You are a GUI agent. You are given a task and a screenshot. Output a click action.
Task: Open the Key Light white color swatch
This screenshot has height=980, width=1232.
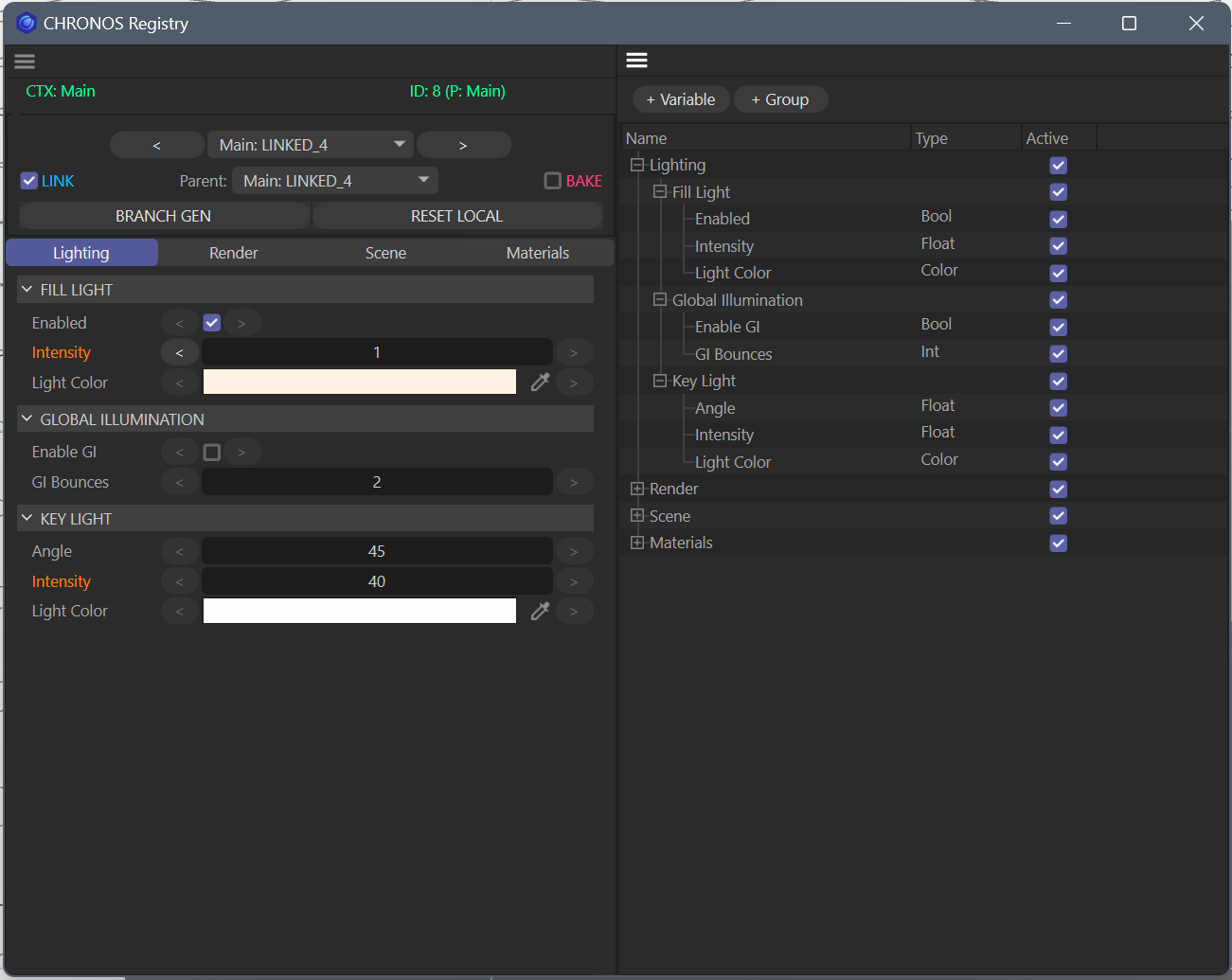360,611
